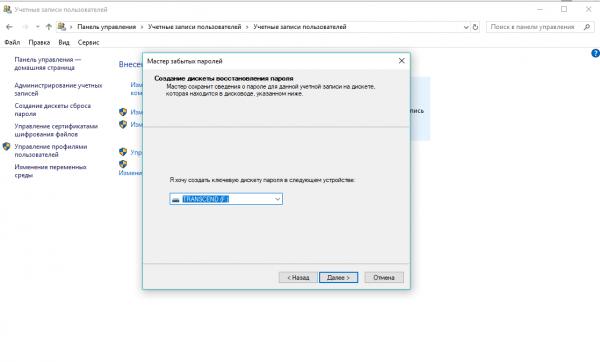The width and height of the screenshot is (600, 362).
Task: Open Создание дискеты сброса пароля link
Action: click(52, 110)
